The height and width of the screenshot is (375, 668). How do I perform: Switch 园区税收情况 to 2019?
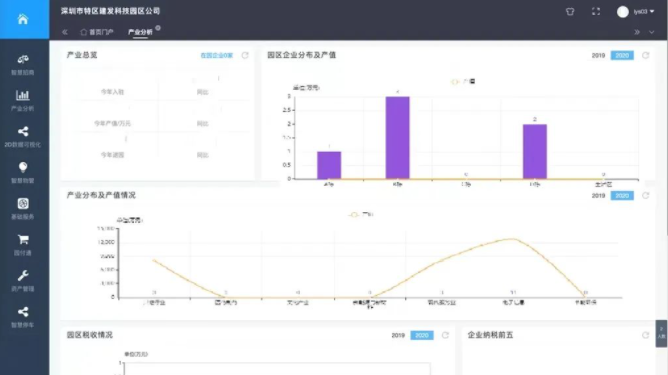(x=398, y=335)
